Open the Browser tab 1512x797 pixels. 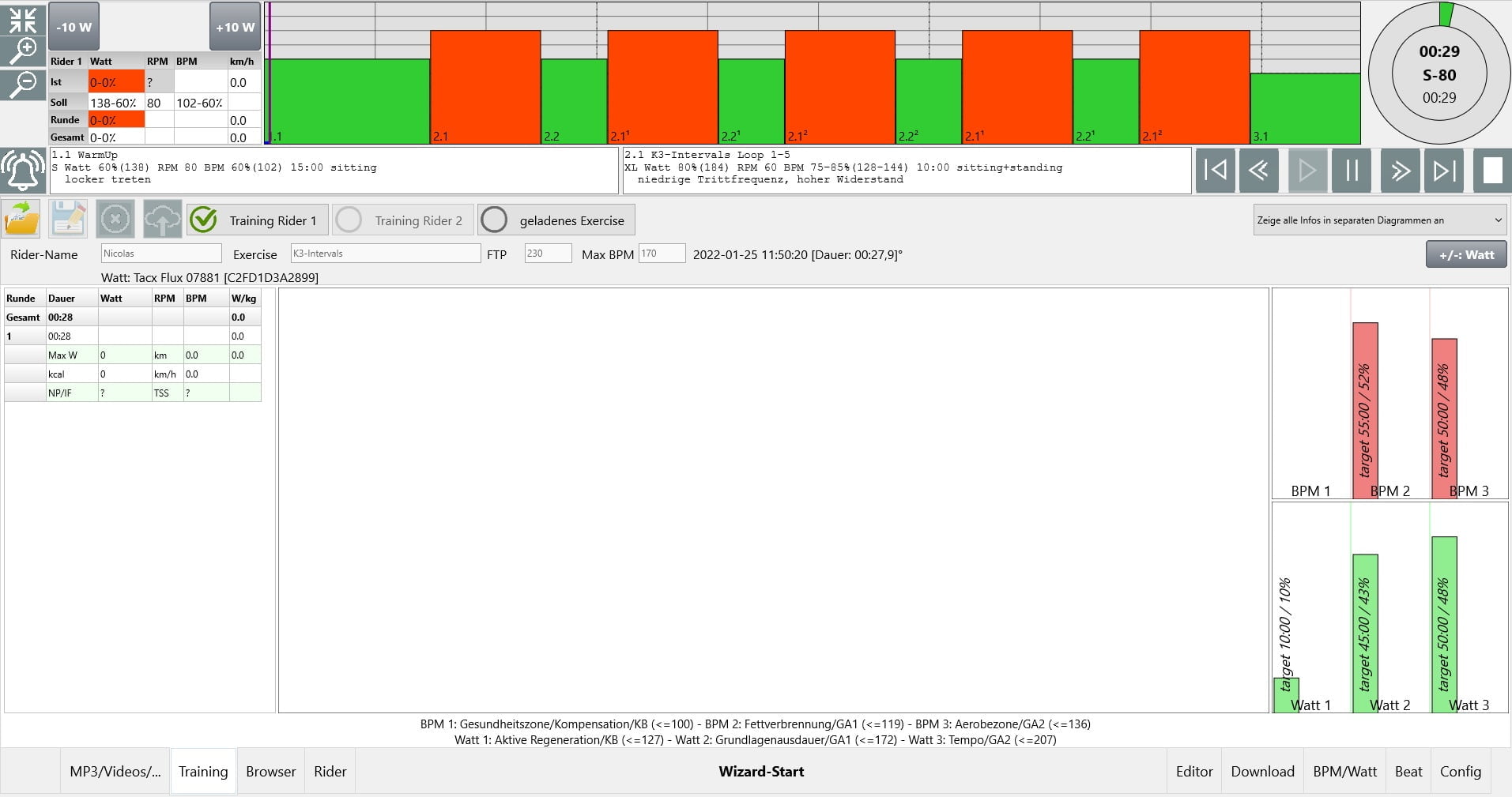(x=271, y=772)
